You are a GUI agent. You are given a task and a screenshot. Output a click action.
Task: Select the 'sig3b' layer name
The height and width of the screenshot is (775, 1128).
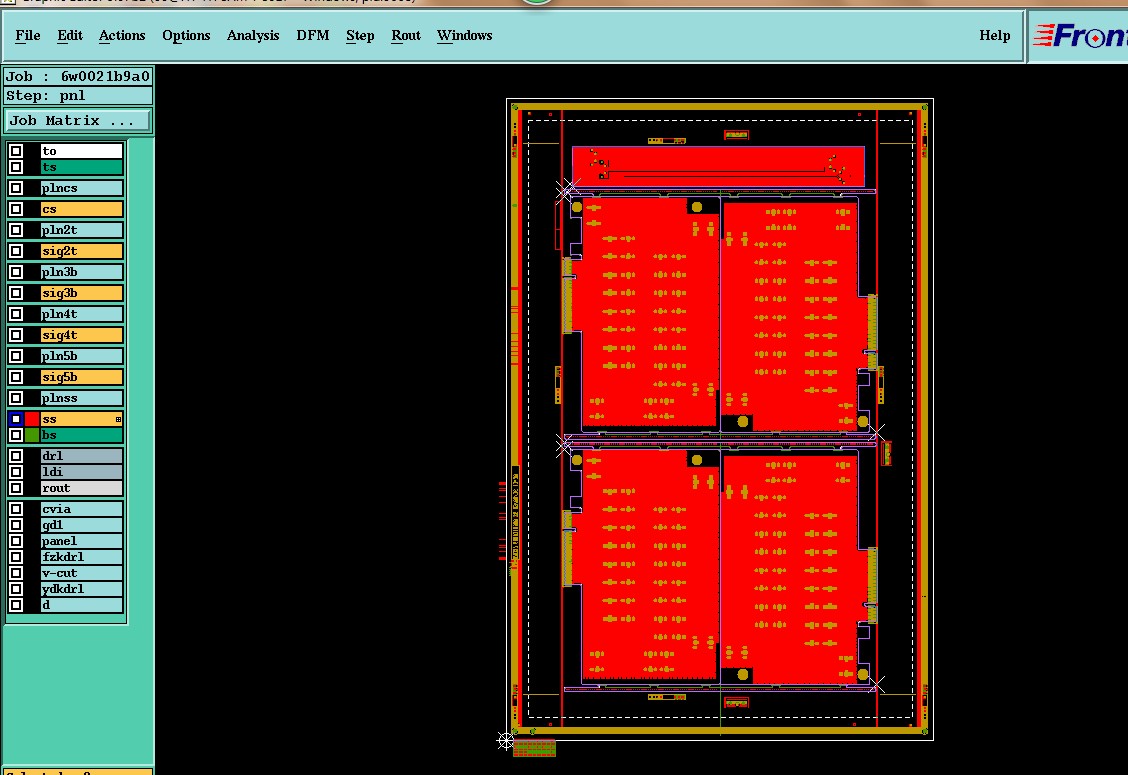81,293
